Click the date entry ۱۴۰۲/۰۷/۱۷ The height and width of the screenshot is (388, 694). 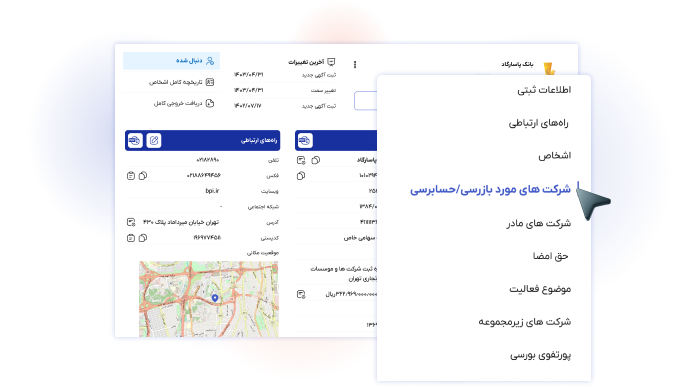[248, 106]
